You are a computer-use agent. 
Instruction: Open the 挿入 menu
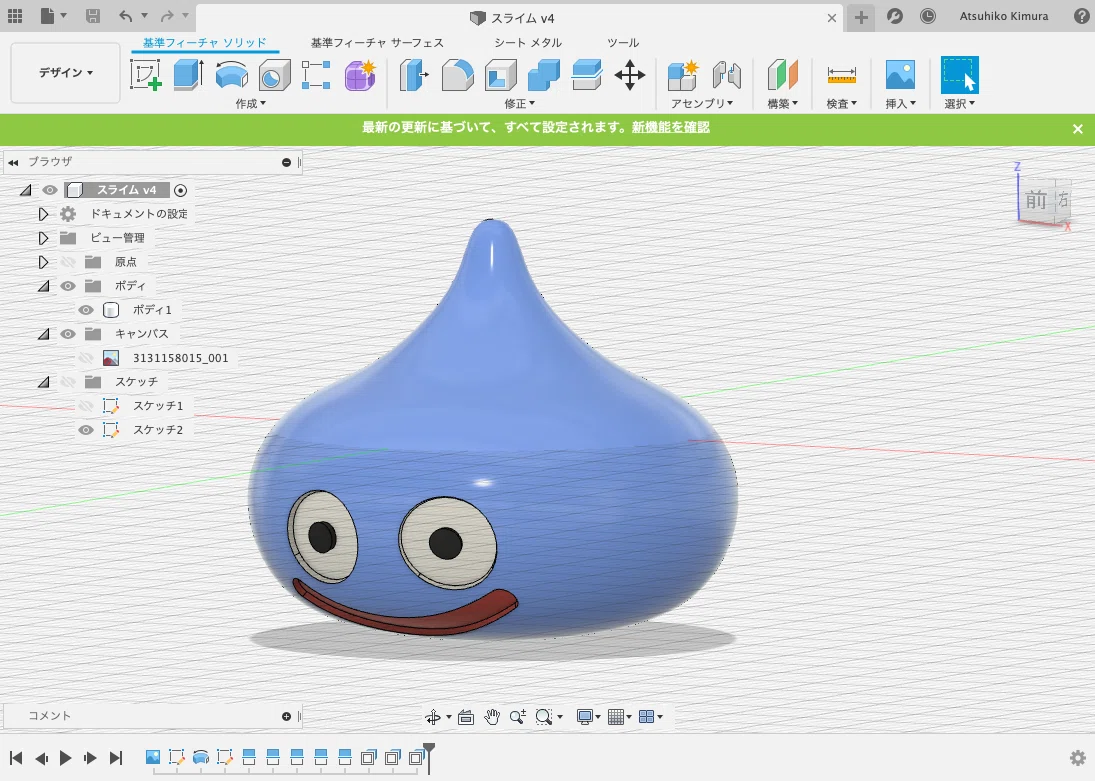click(900, 103)
